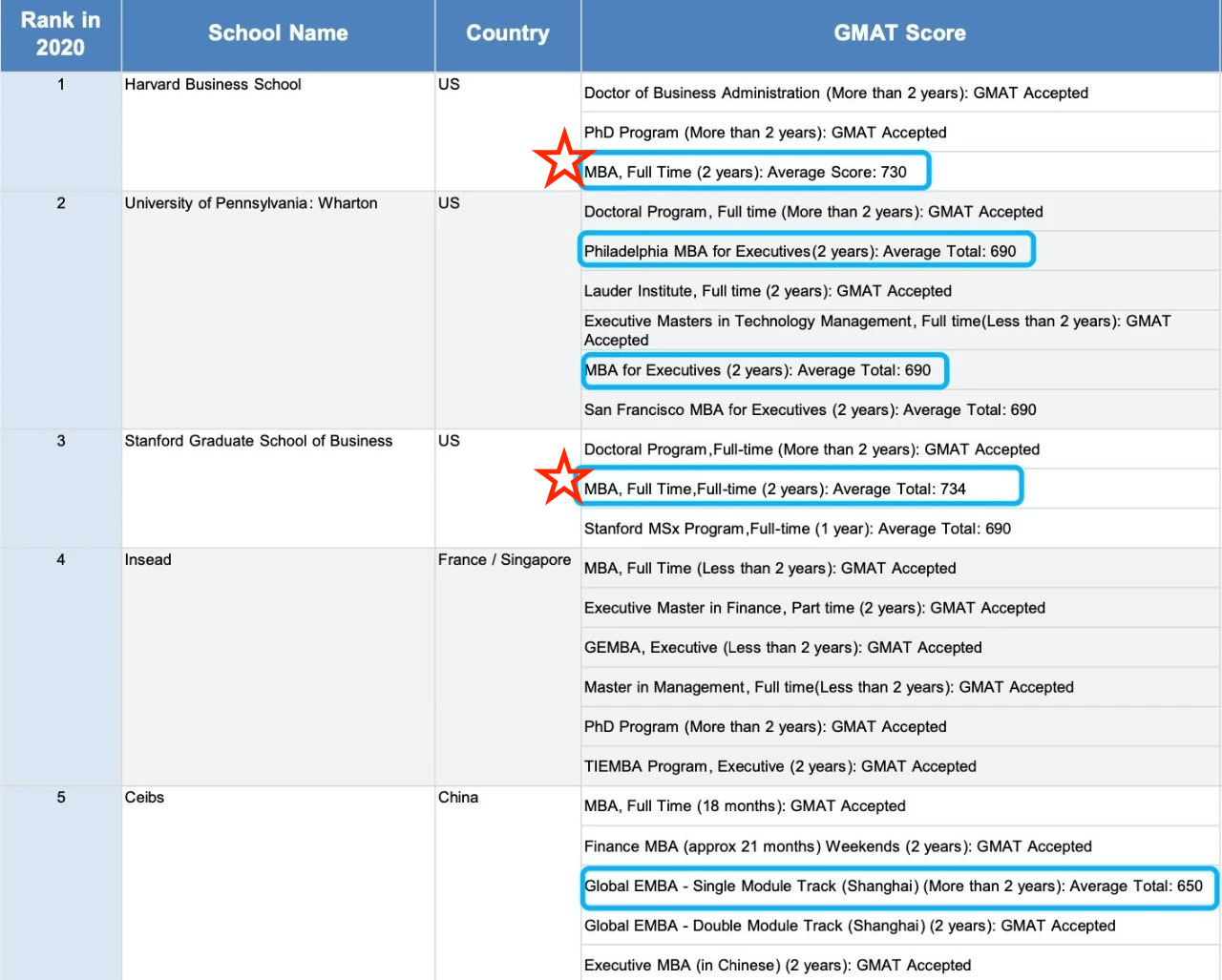The width and height of the screenshot is (1222, 980).
Task: Click the 'Country' column header
Action: point(507,34)
